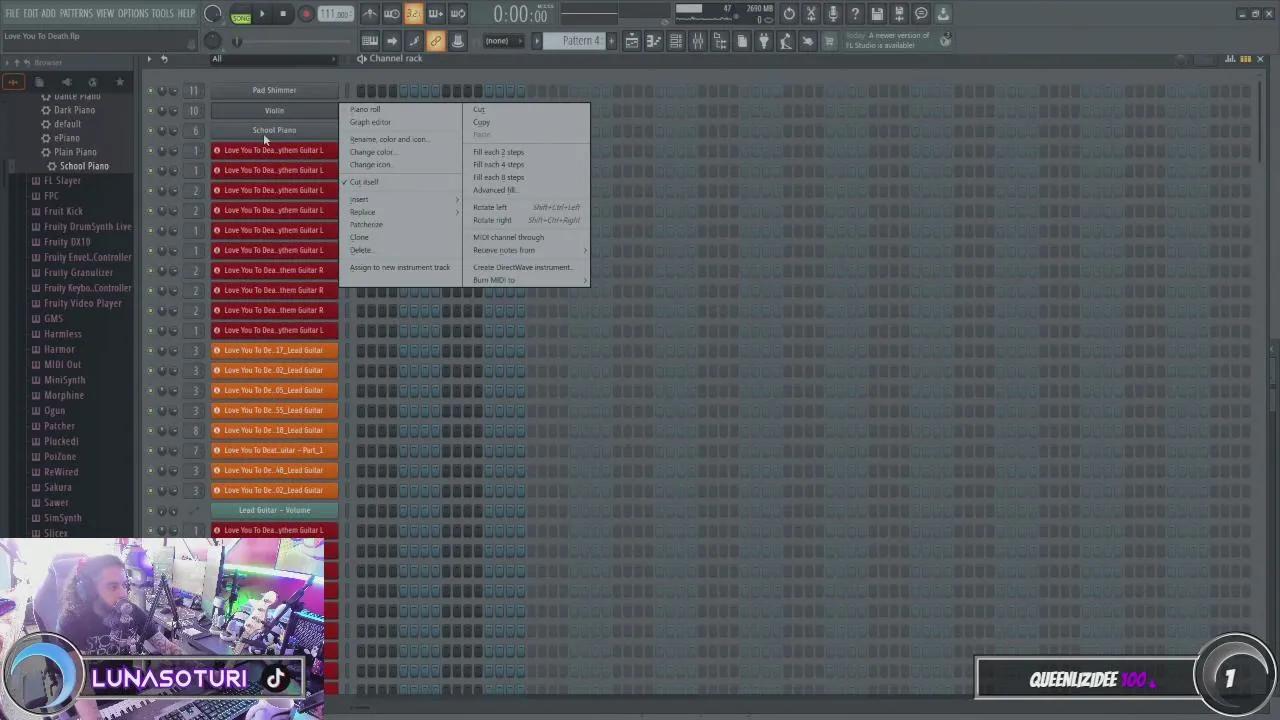Image resolution: width=1280 pixels, height=720 pixels.
Task: Click the School Piano channel button
Action: pyautogui.click(x=274, y=130)
